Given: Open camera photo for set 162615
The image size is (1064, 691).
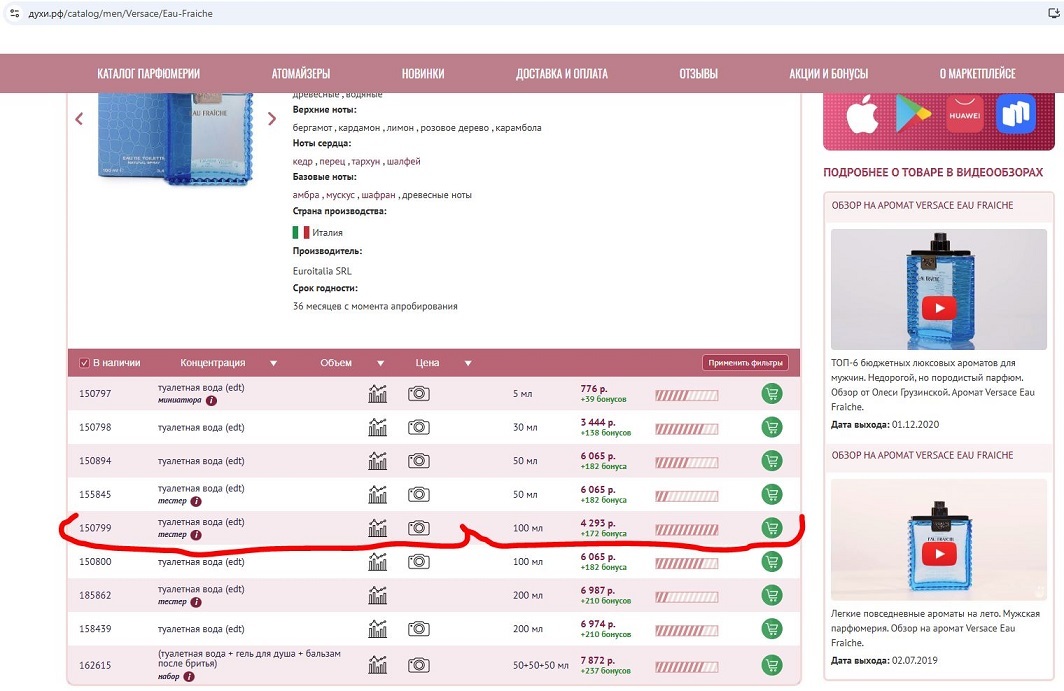Looking at the screenshot, I should click(418, 664).
